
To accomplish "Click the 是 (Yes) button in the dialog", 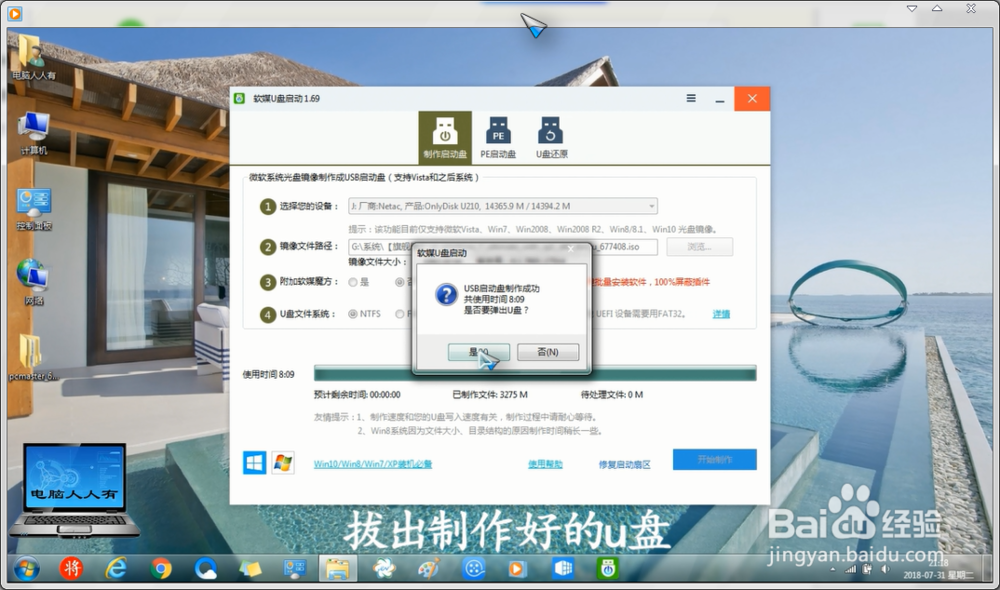I will pyautogui.click(x=478, y=352).
